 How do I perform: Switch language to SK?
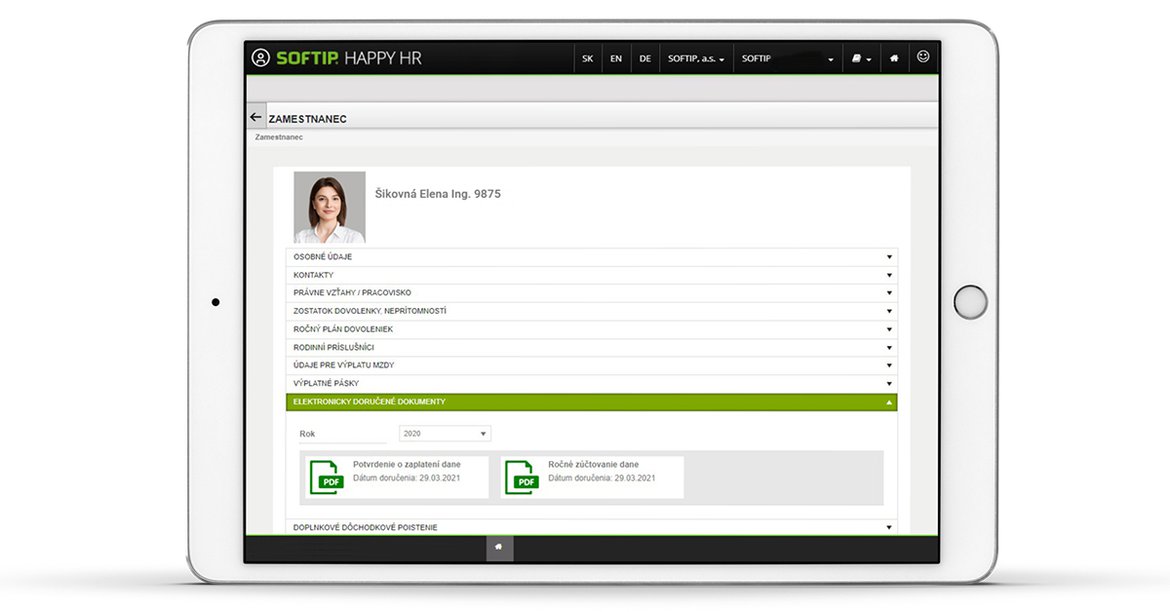coord(587,58)
